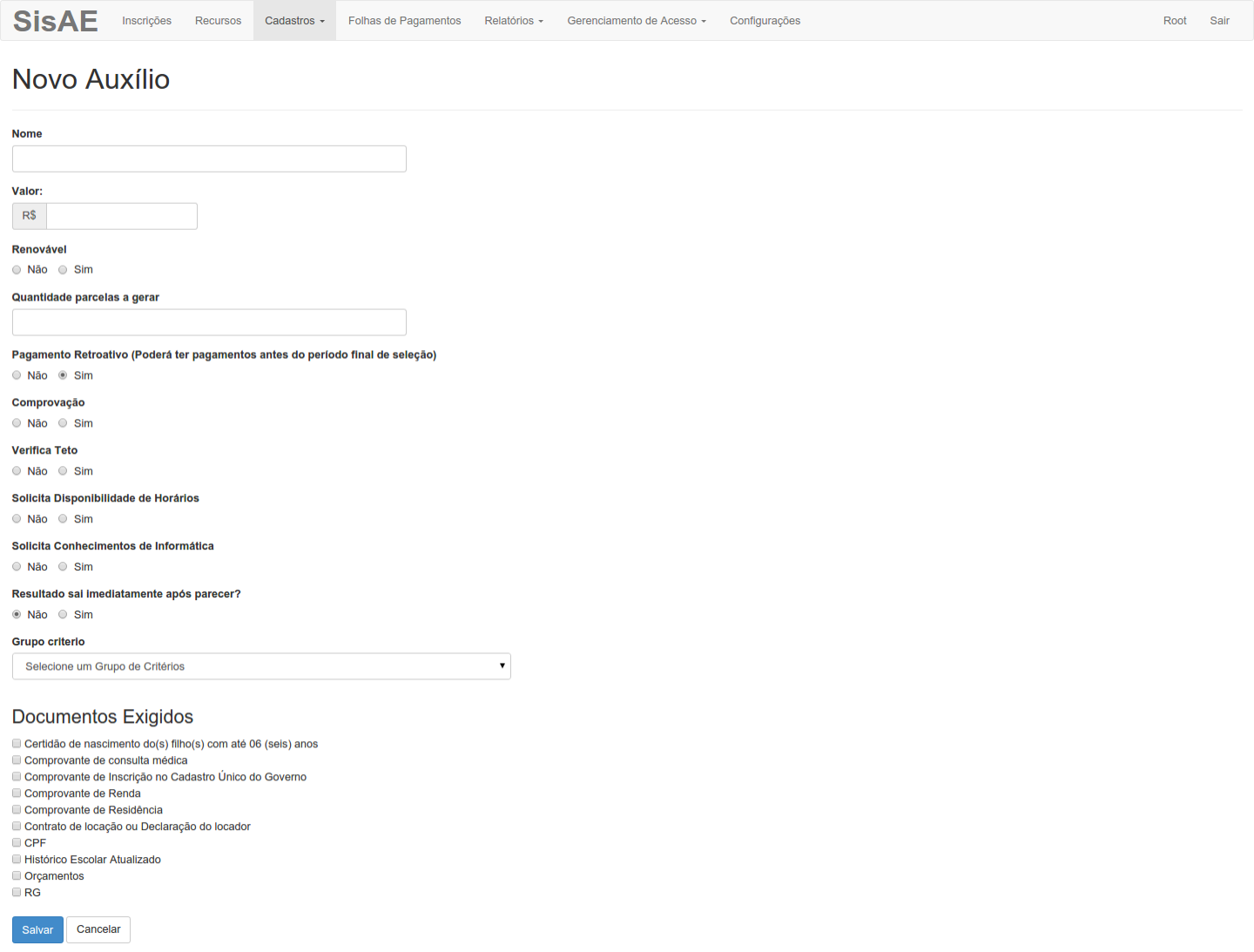
Task: Check Certidão de nascimento do(s) filho(s)
Action: pyautogui.click(x=17, y=744)
